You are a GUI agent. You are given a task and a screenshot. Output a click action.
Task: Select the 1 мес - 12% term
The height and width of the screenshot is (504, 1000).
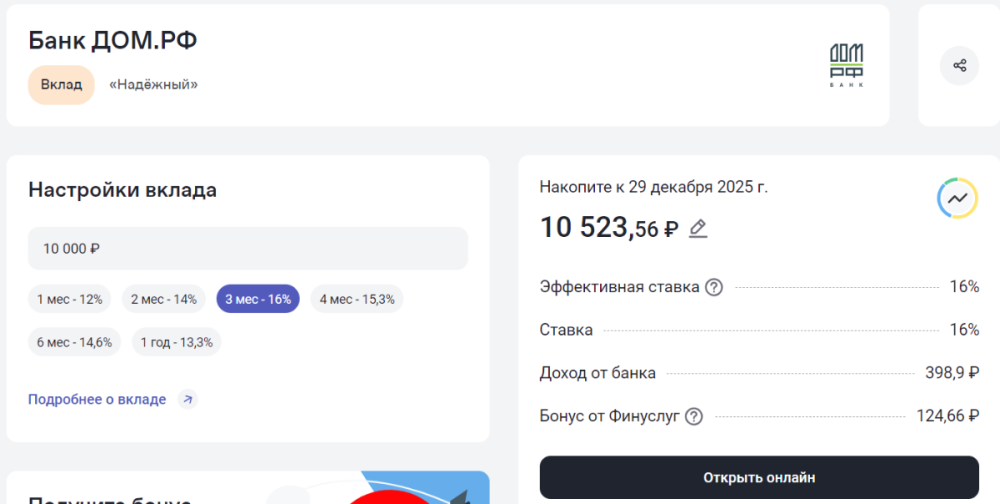point(70,299)
